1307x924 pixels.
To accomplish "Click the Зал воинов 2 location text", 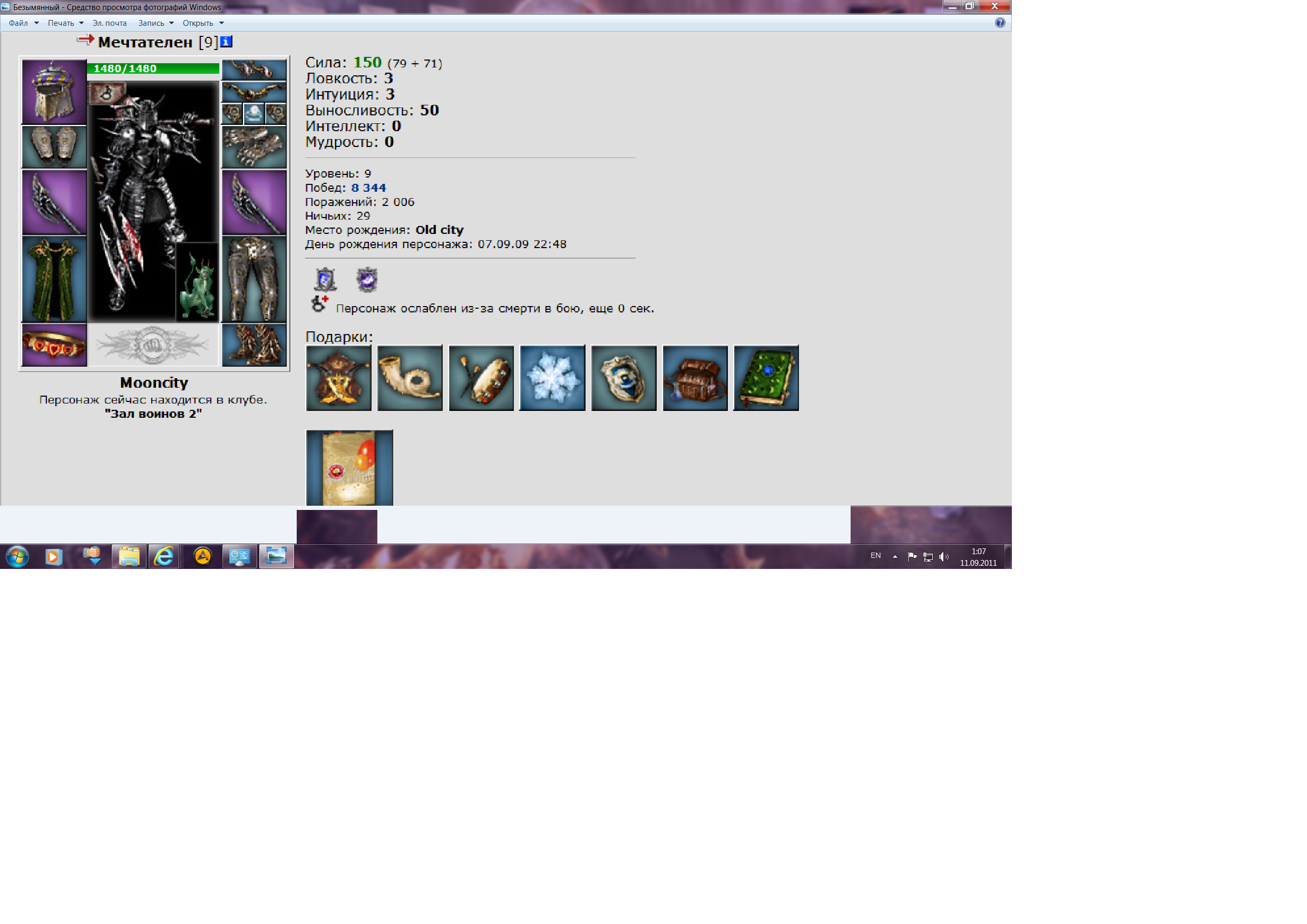I will 153,414.
